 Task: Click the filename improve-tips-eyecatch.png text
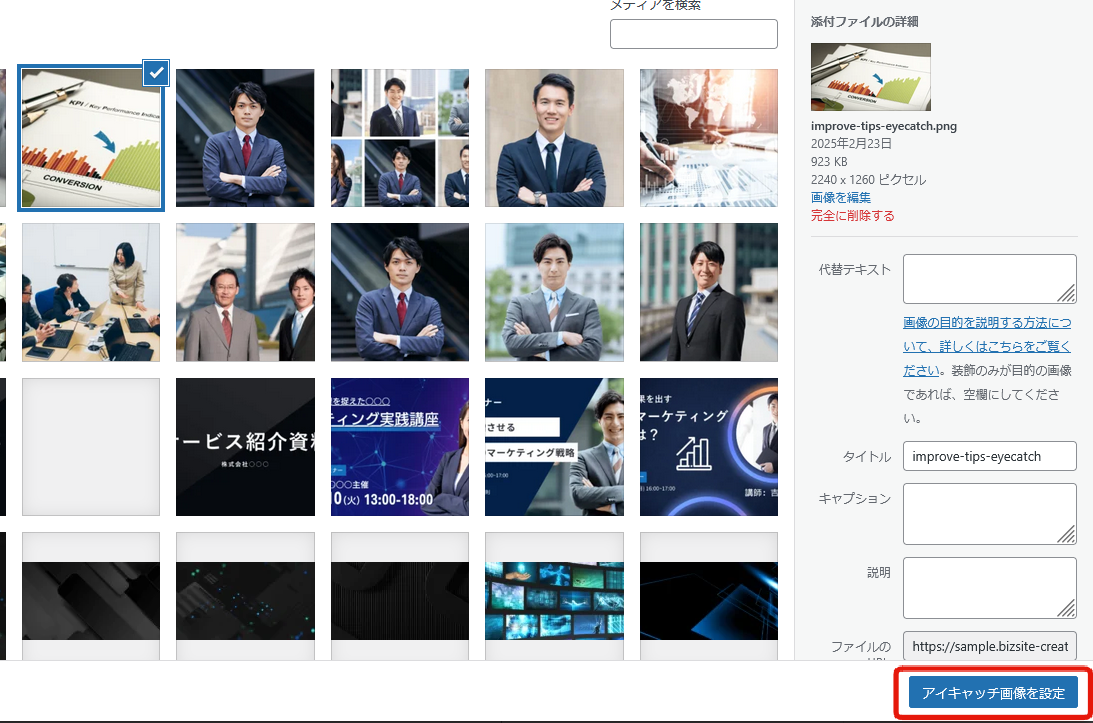(884, 126)
